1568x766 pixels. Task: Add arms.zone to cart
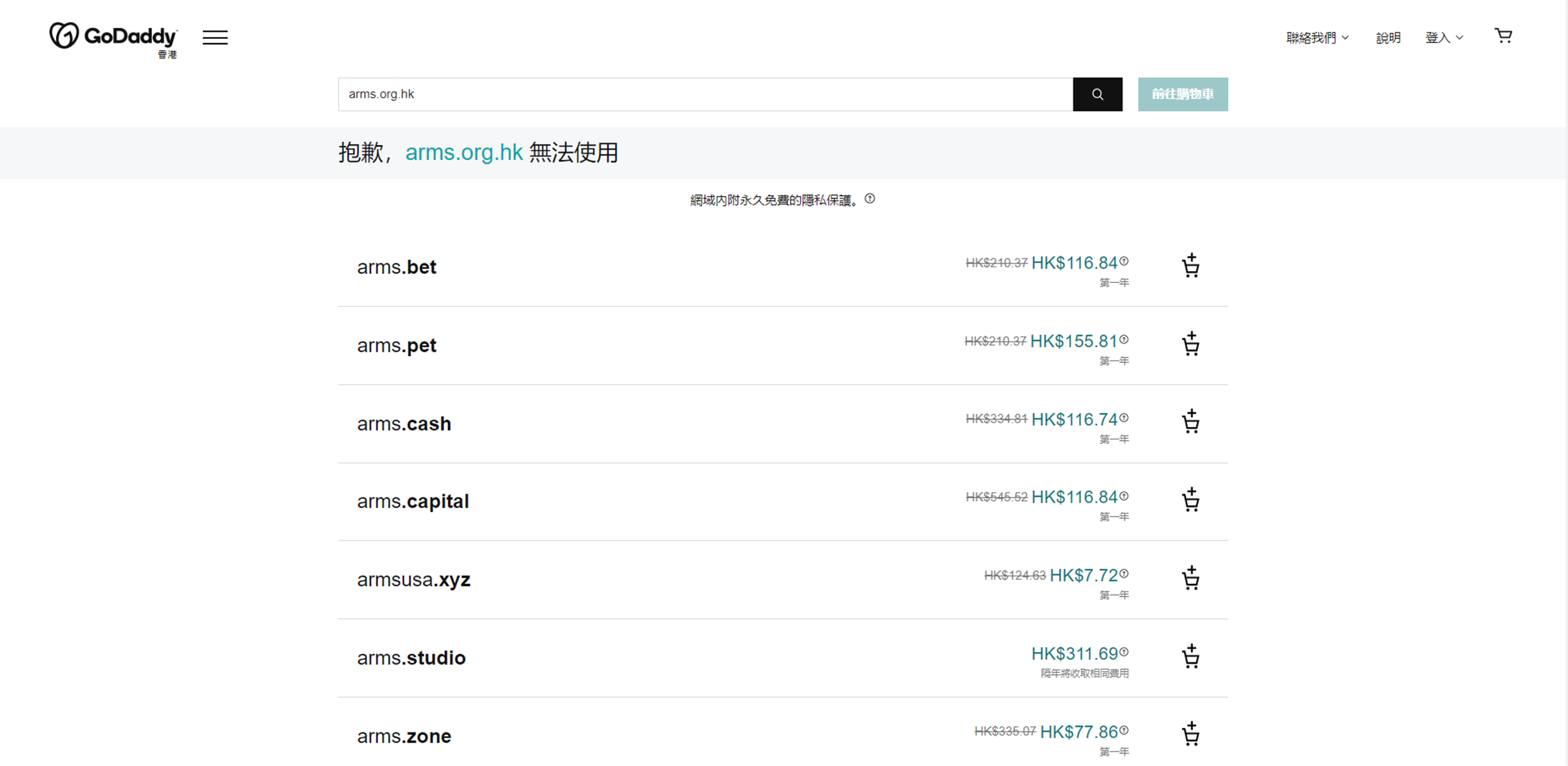[1191, 734]
